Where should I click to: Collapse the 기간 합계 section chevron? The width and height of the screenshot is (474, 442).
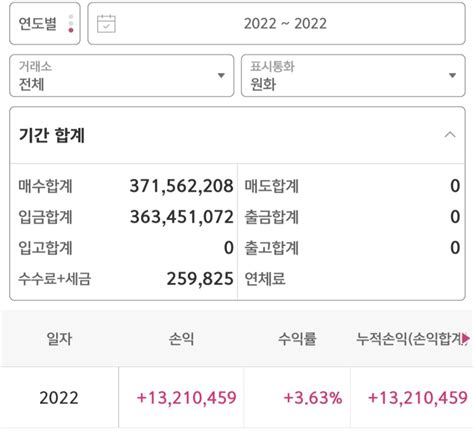click(450, 135)
